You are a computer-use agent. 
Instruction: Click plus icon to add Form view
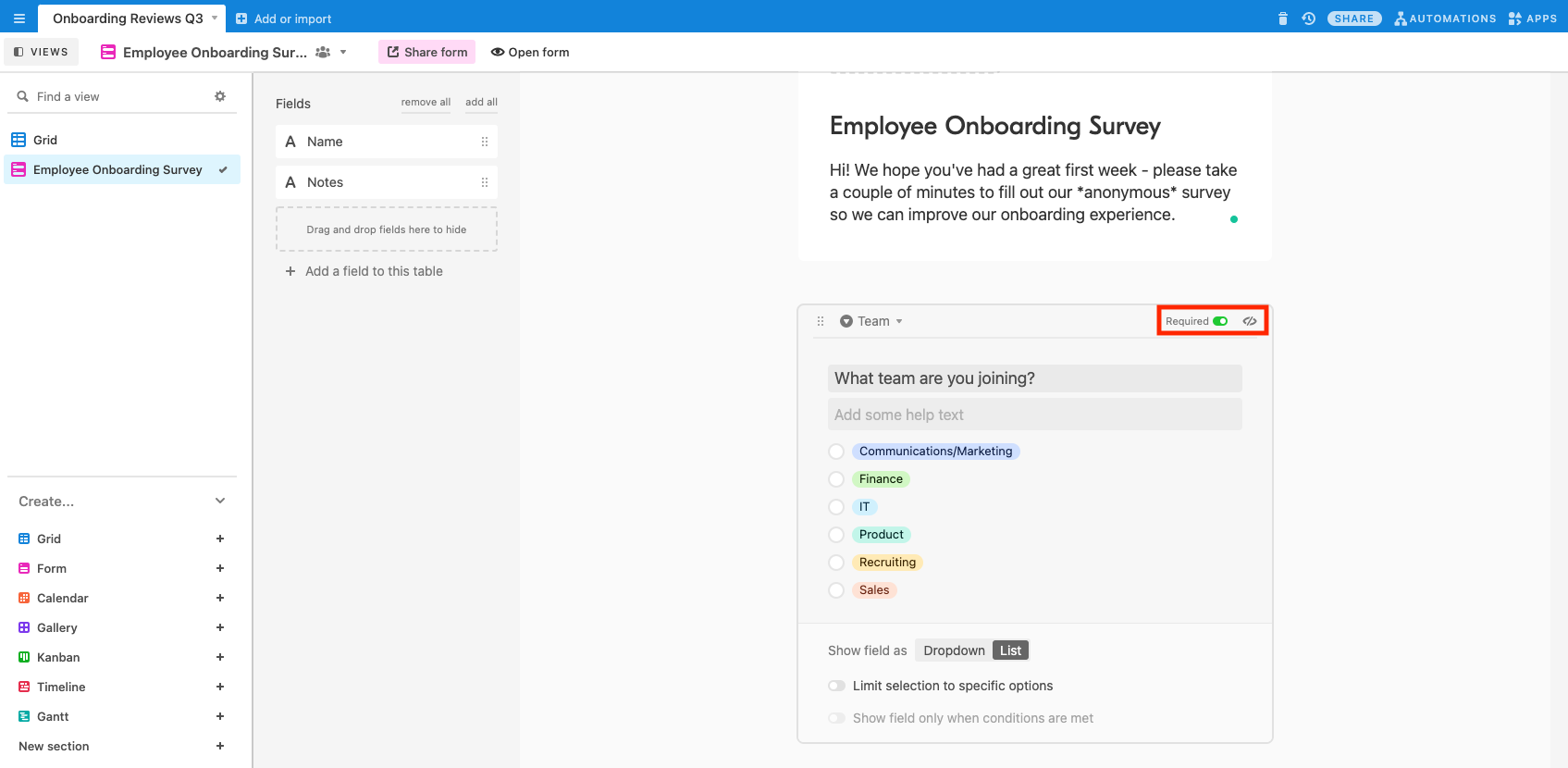(x=220, y=568)
